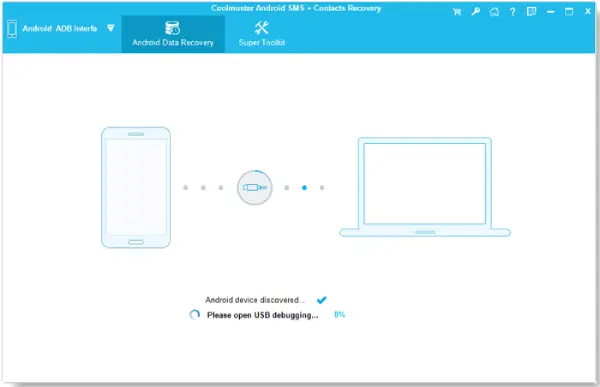Click the Android Data Recovery database icon
This screenshot has height=387, width=600.
tap(173, 28)
